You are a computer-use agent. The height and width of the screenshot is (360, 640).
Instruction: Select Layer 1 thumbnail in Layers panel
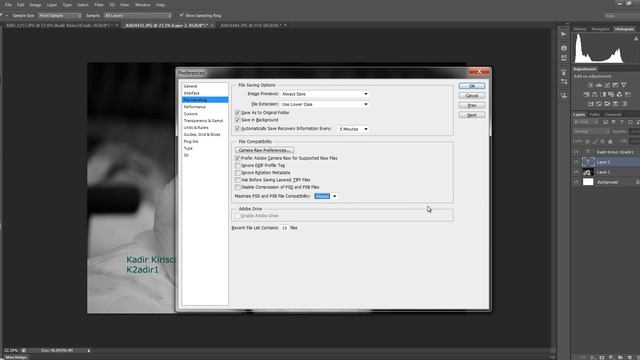(x=588, y=172)
